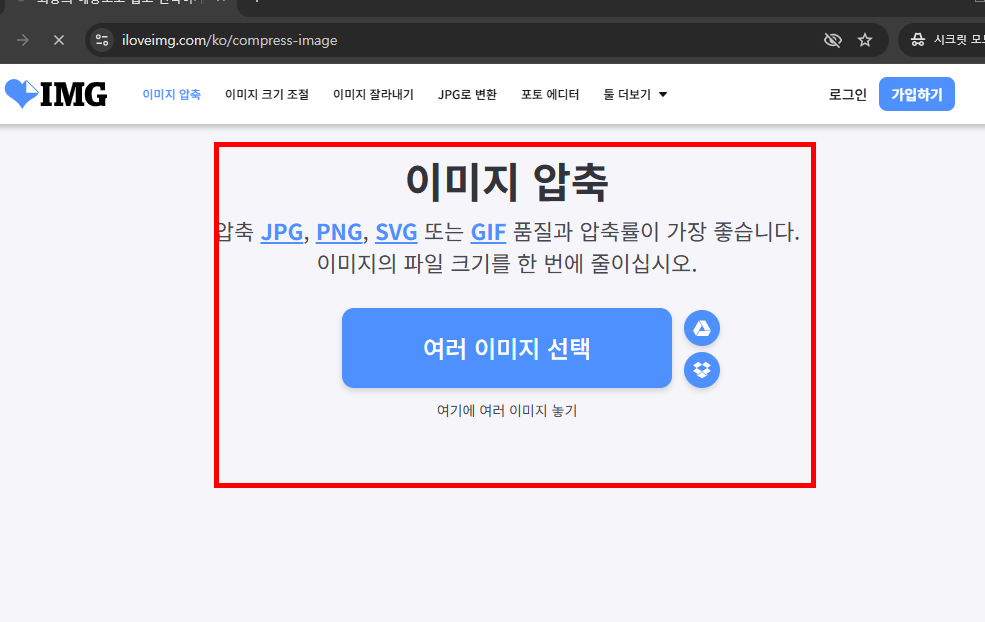Click the 여러 이미지 선택 button

click(506, 347)
